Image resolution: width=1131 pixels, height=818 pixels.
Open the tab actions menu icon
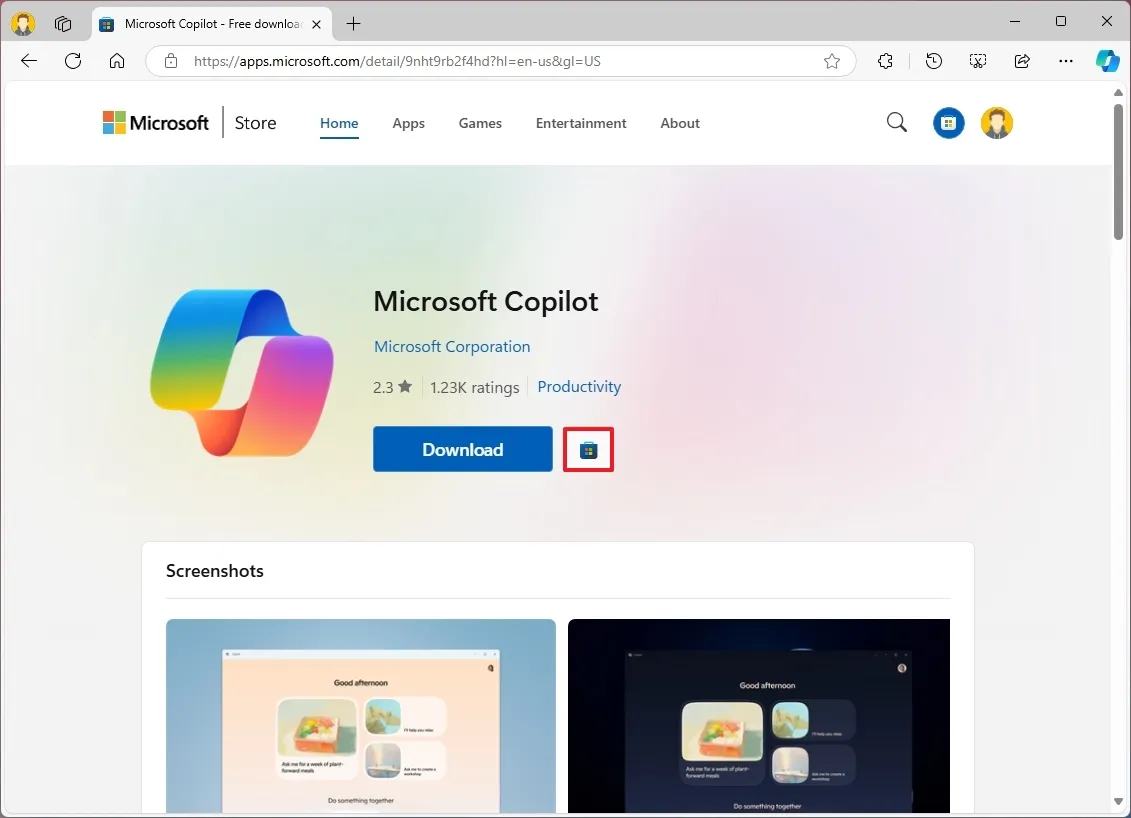[63, 24]
